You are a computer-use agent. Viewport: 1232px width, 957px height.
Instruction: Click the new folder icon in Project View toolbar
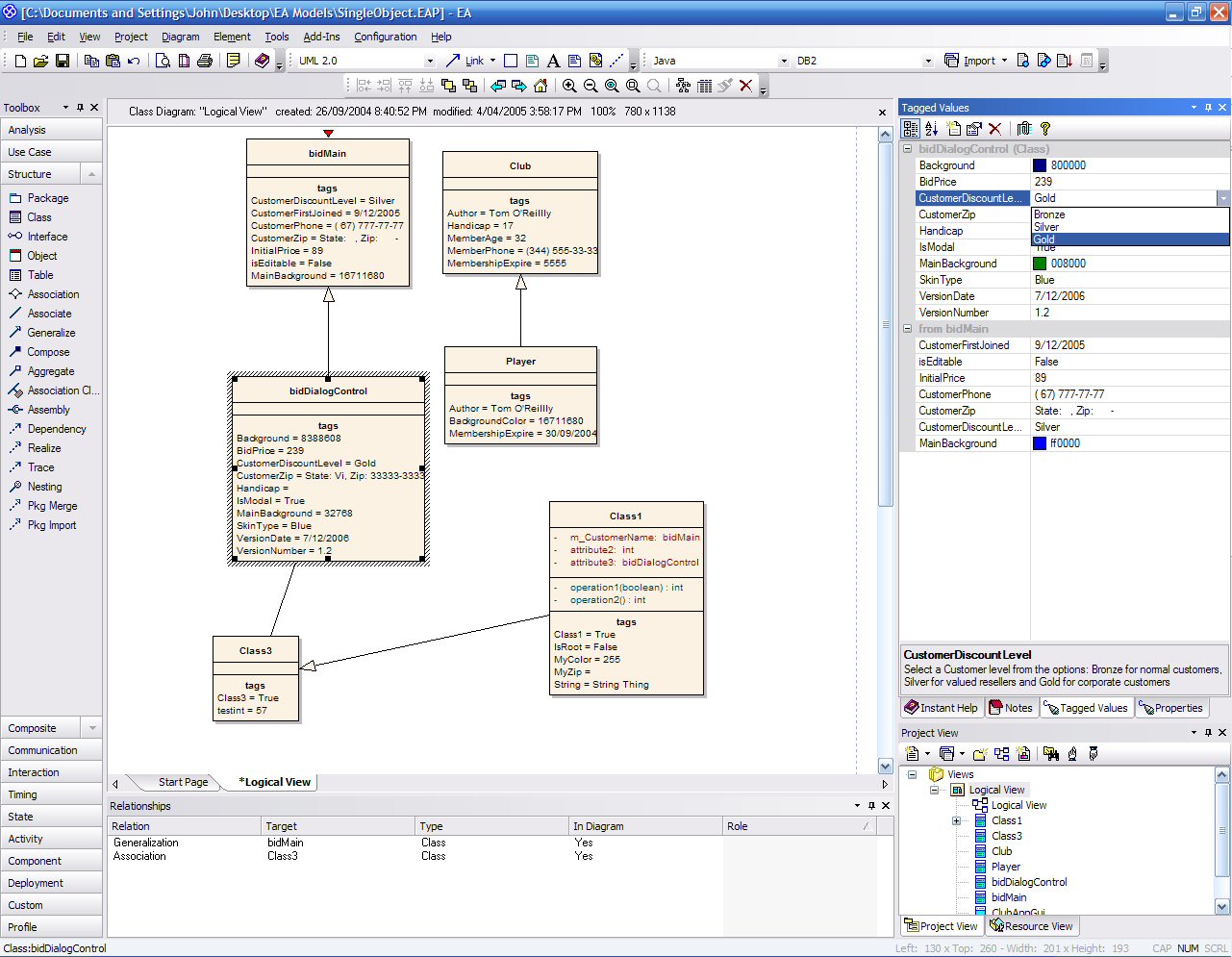(979, 754)
